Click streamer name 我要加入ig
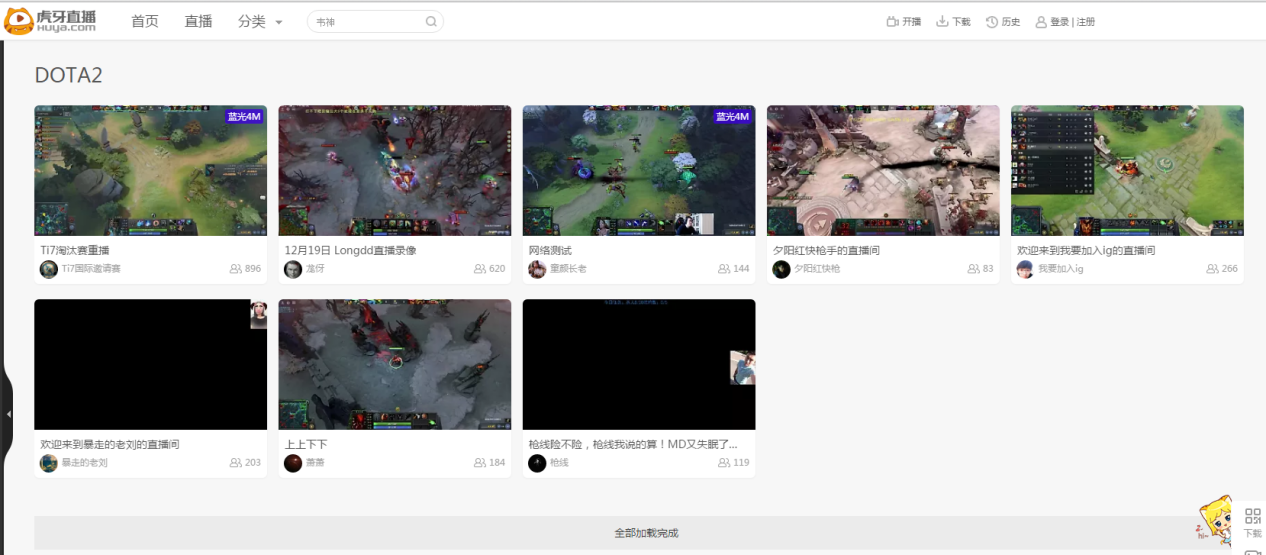This screenshot has height=555, width=1266. pos(1061,269)
